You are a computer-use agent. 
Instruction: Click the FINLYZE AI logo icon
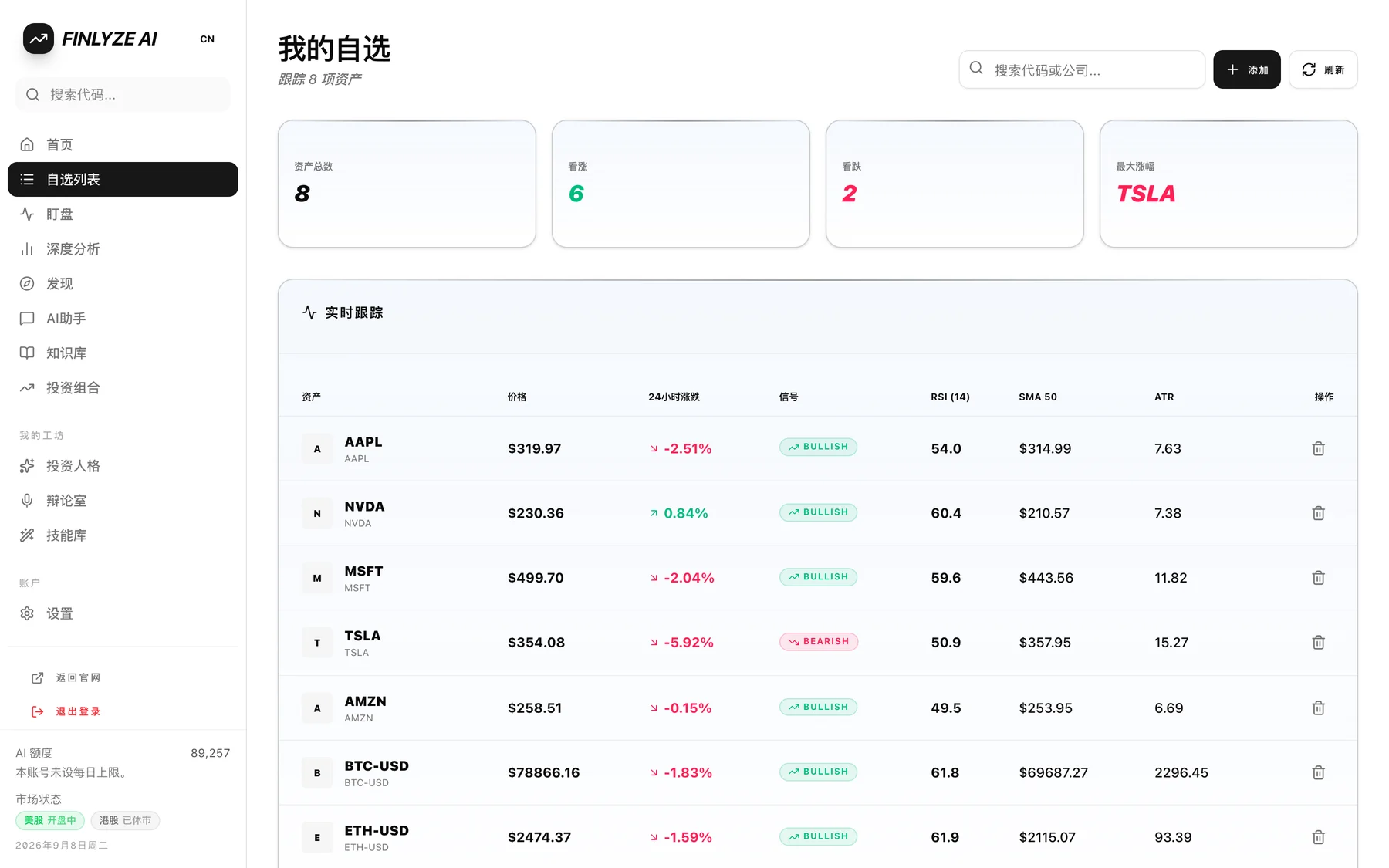pos(39,39)
